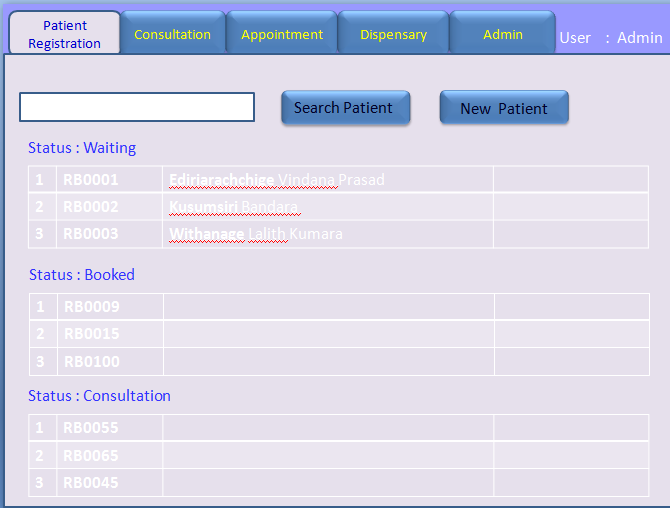This screenshot has width=670, height=508.
Task: Select consultation patient RB0045
Action: tap(91, 483)
